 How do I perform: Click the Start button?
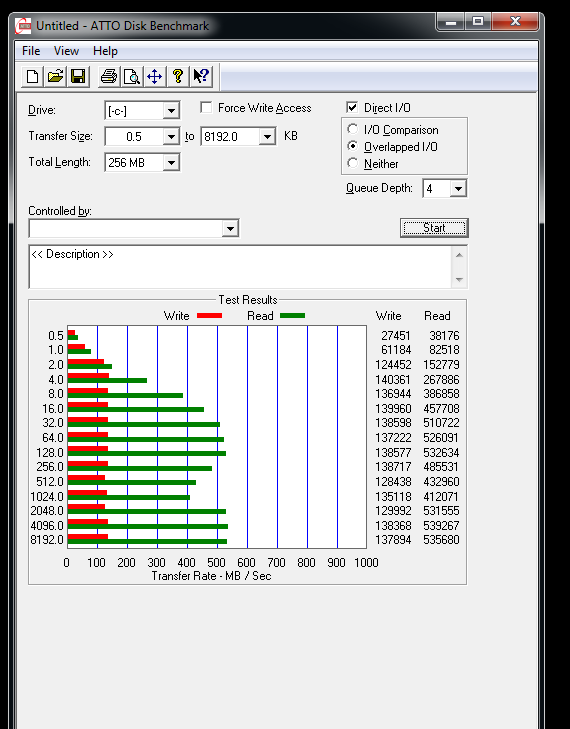(434, 228)
